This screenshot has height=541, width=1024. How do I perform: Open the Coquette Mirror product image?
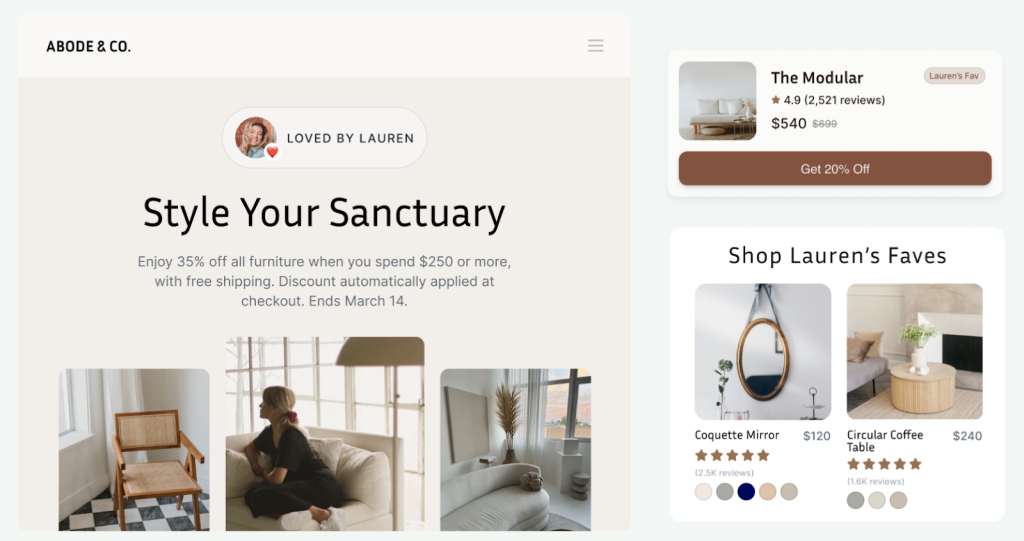(x=763, y=352)
